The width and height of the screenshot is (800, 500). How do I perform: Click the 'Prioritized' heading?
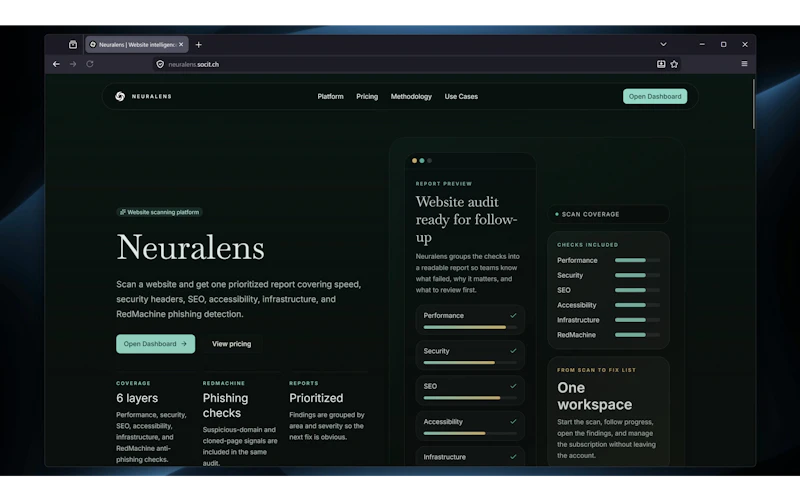[x=316, y=398]
